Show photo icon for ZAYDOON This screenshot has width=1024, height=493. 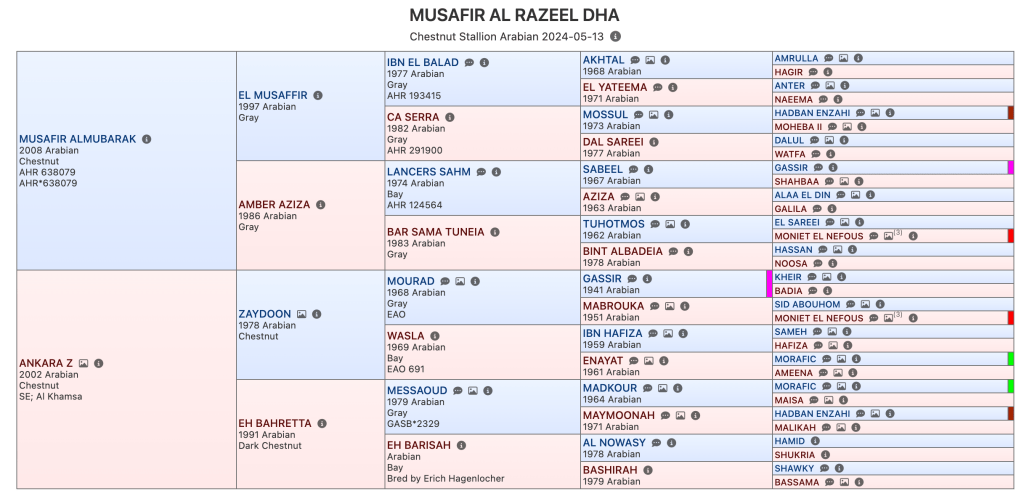coord(301,314)
